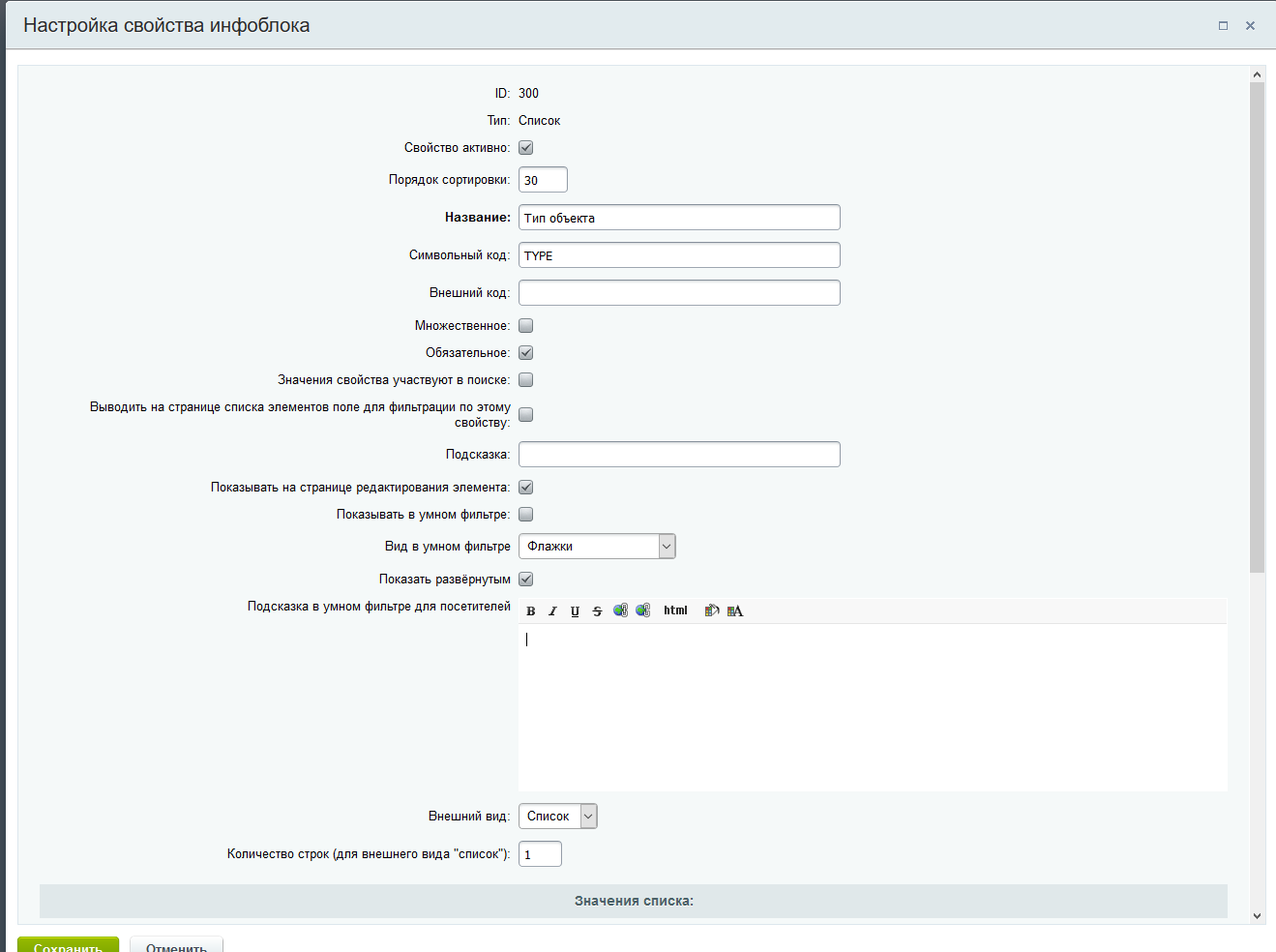Toggle bold formatting in the hint editor
Viewport: 1276px width, 952px height.
coord(531,611)
